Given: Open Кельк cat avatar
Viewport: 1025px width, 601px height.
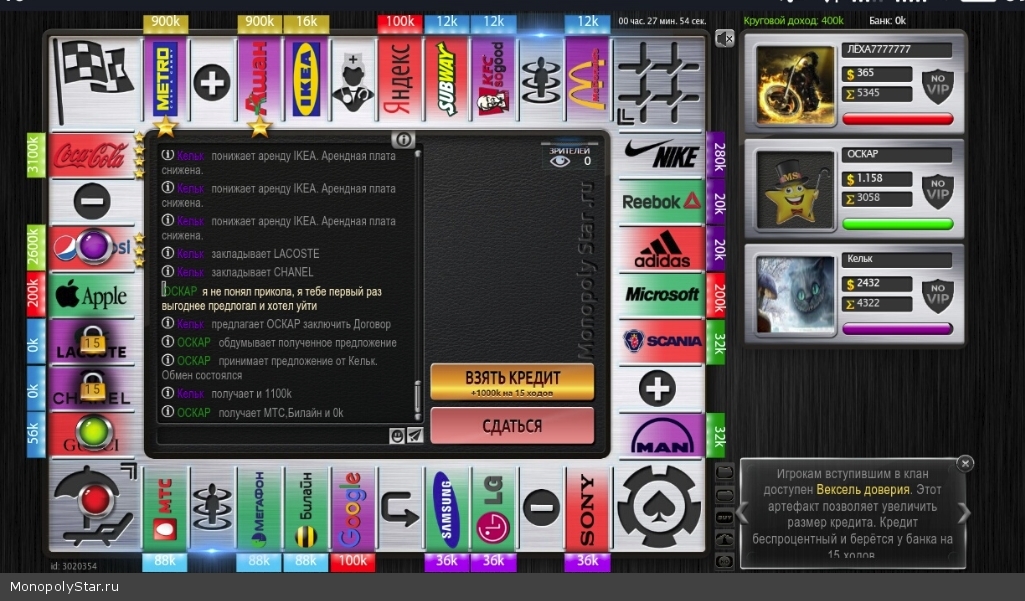Looking at the screenshot, I should pos(795,295).
